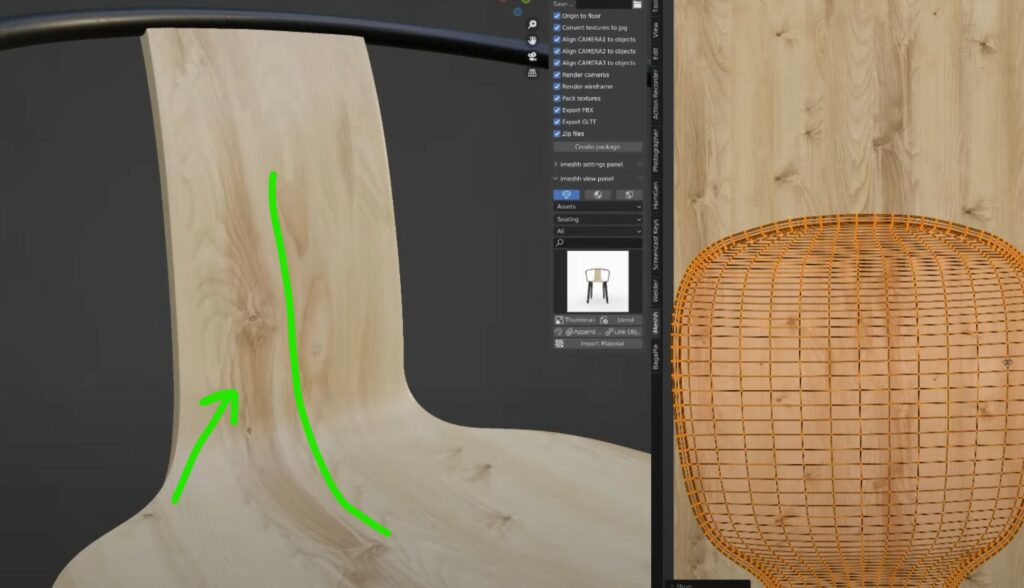Toggle Export FBX checkbox
This screenshot has width=1024, height=588.
[557, 110]
